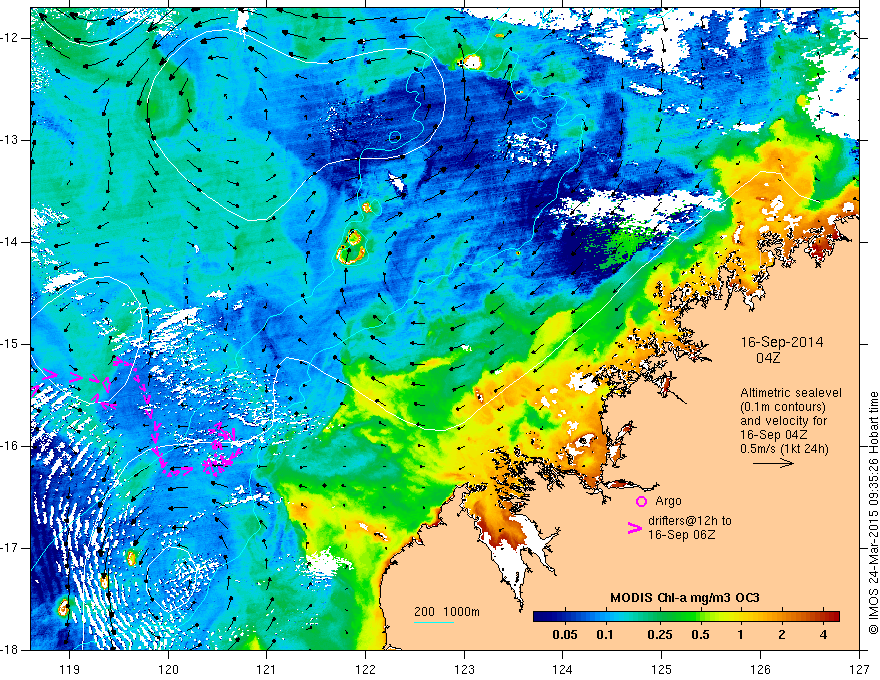
Task: Click the Chl-a colorbar near value 0.05
Action: [x=564, y=616]
